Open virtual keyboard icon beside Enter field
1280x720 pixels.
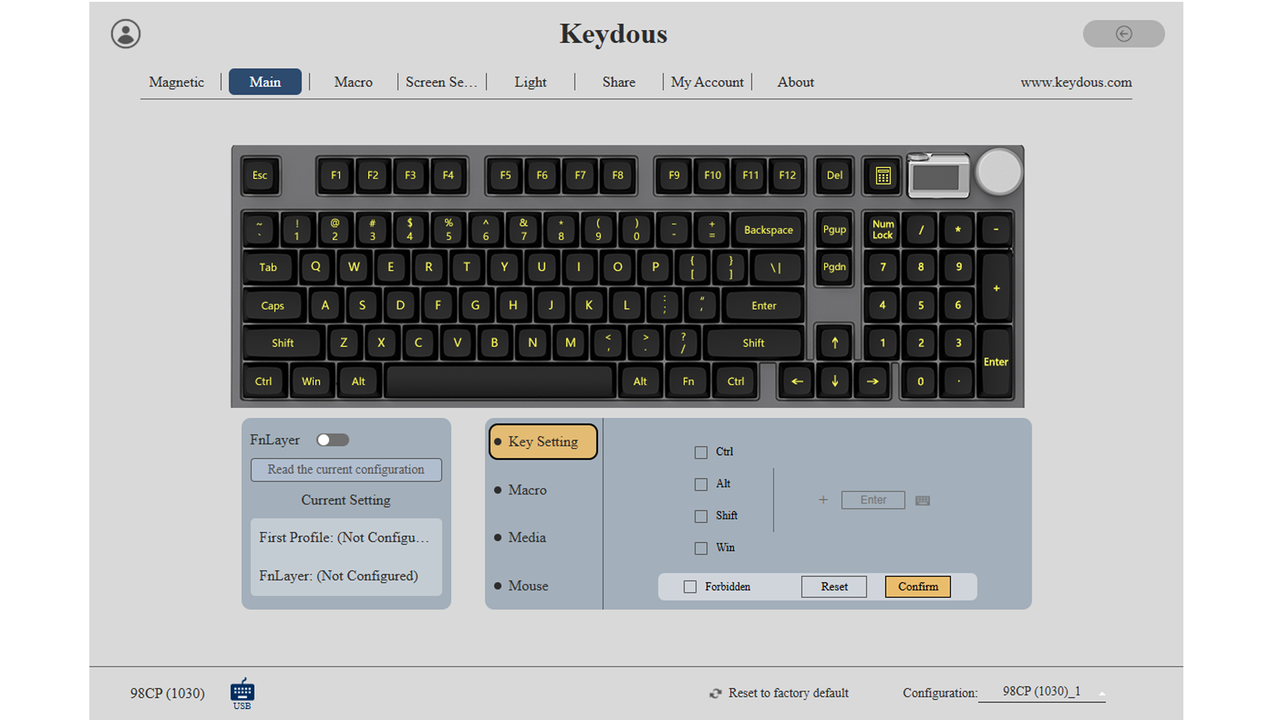click(x=923, y=500)
